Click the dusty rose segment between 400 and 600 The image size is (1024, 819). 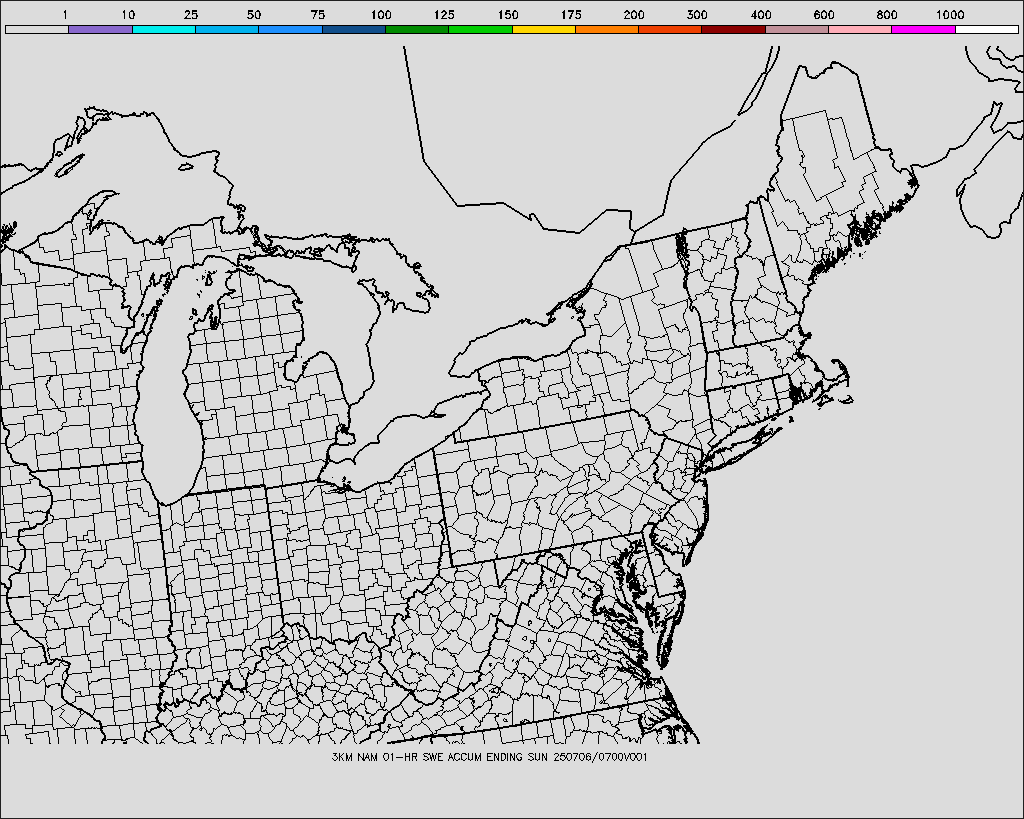[x=797, y=29]
